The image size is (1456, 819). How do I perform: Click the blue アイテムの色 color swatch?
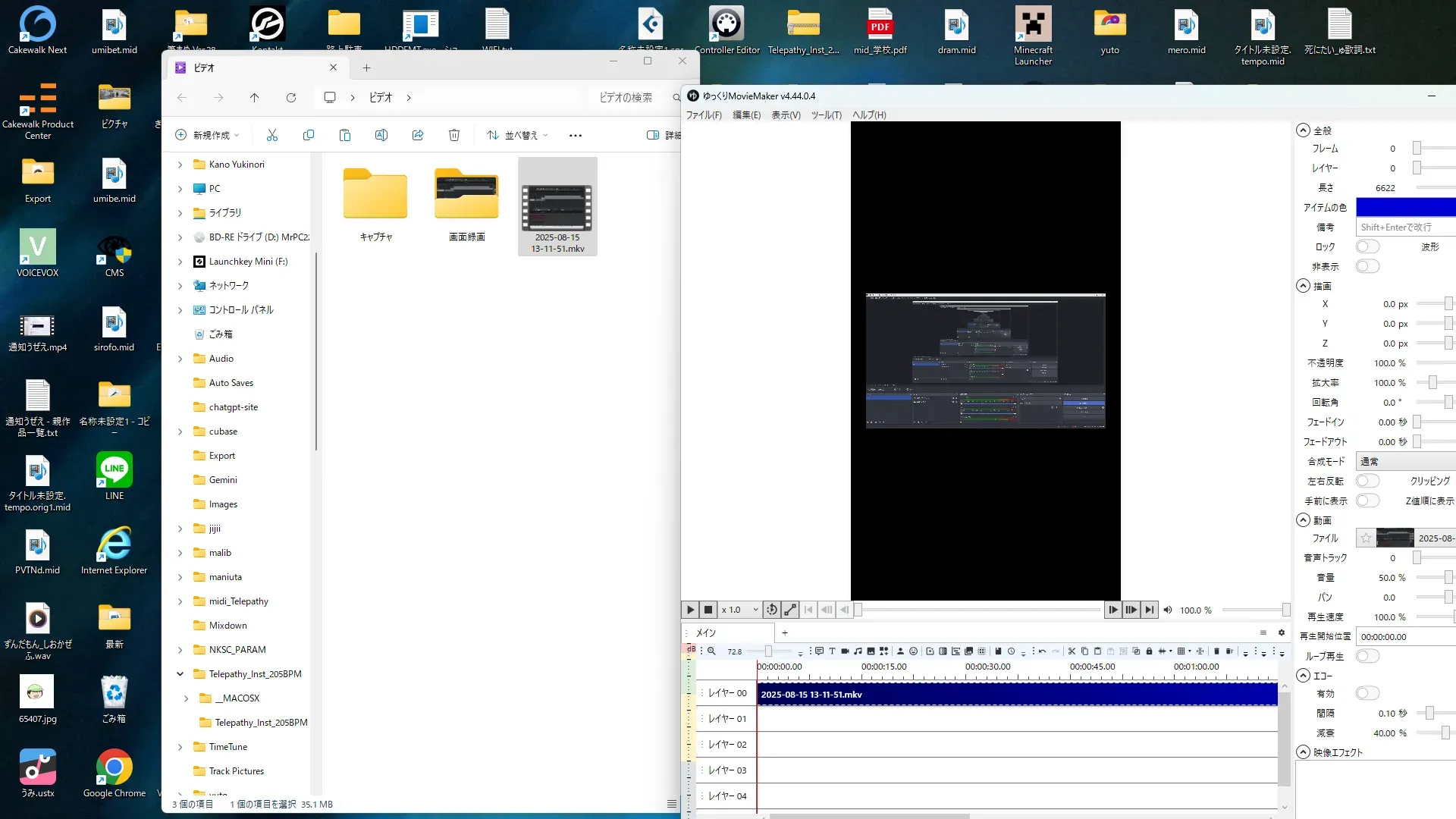(x=1405, y=207)
